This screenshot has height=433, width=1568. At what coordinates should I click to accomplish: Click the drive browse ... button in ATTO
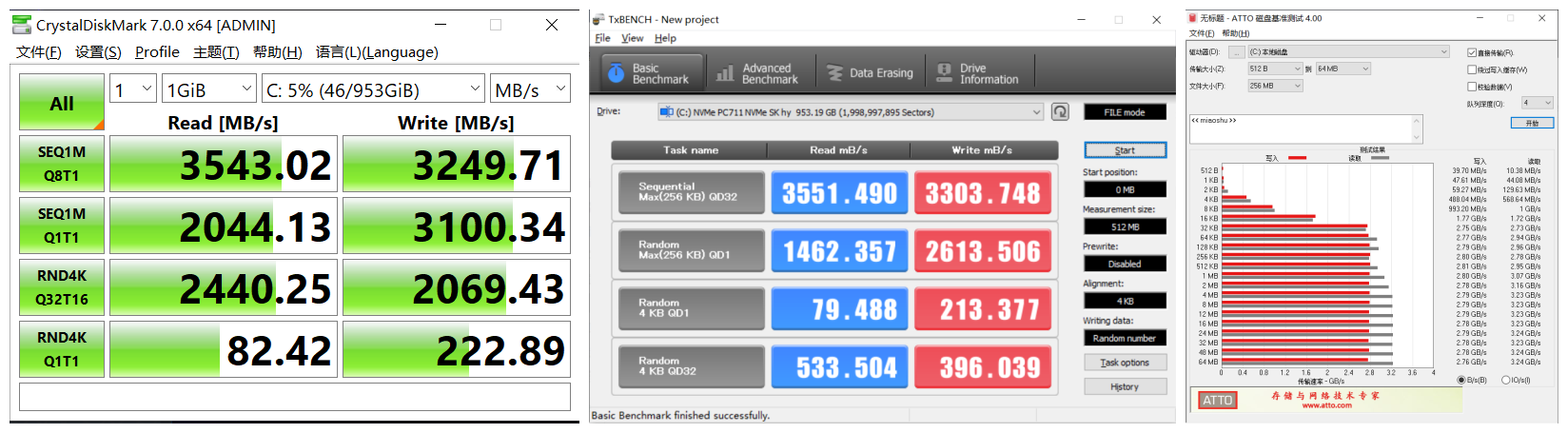pos(1236,52)
